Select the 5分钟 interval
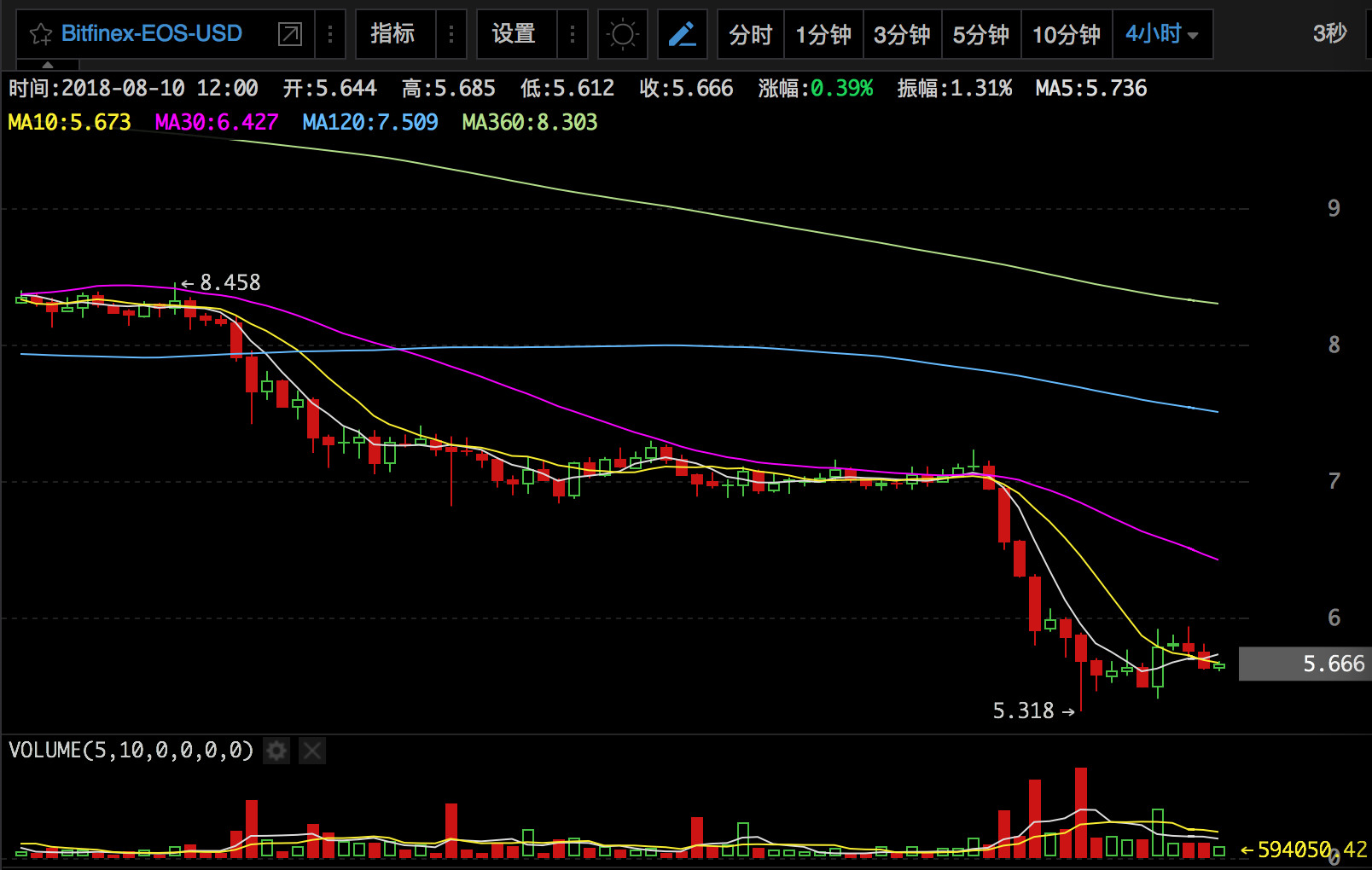Screen dimensions: 1372x870 click(x=981, y=34)
